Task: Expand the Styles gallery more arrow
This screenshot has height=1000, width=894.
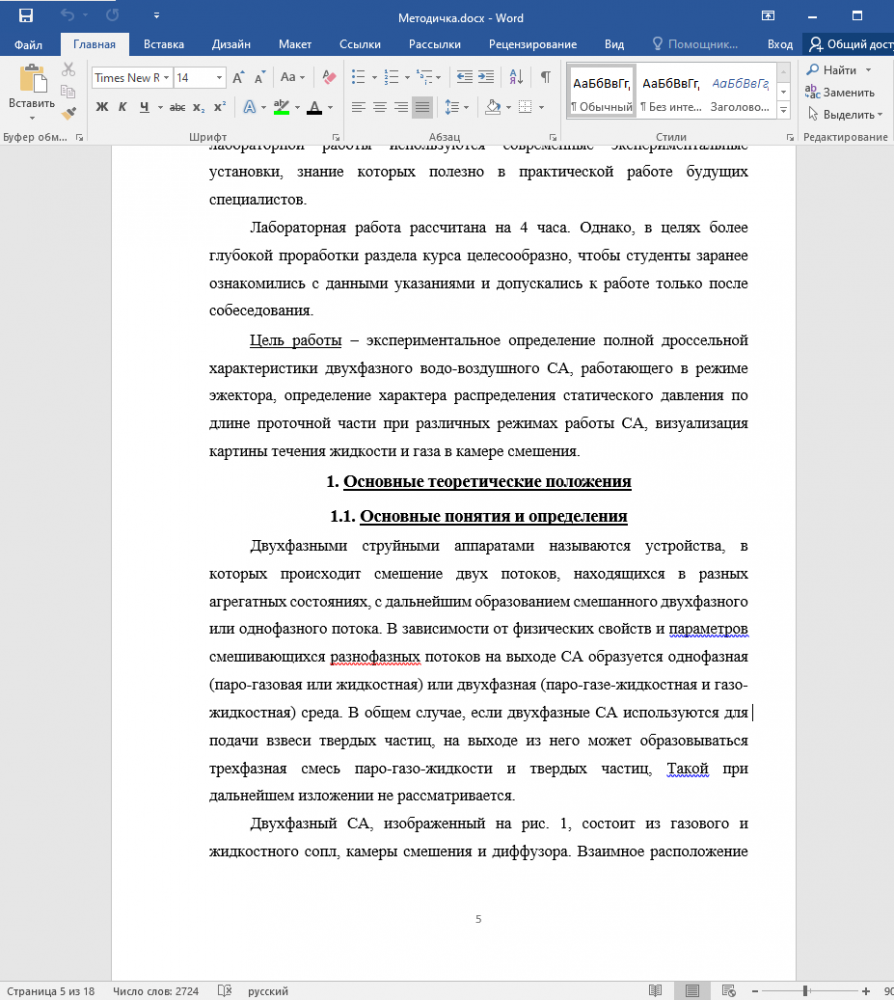Action: tap(783, 114)
